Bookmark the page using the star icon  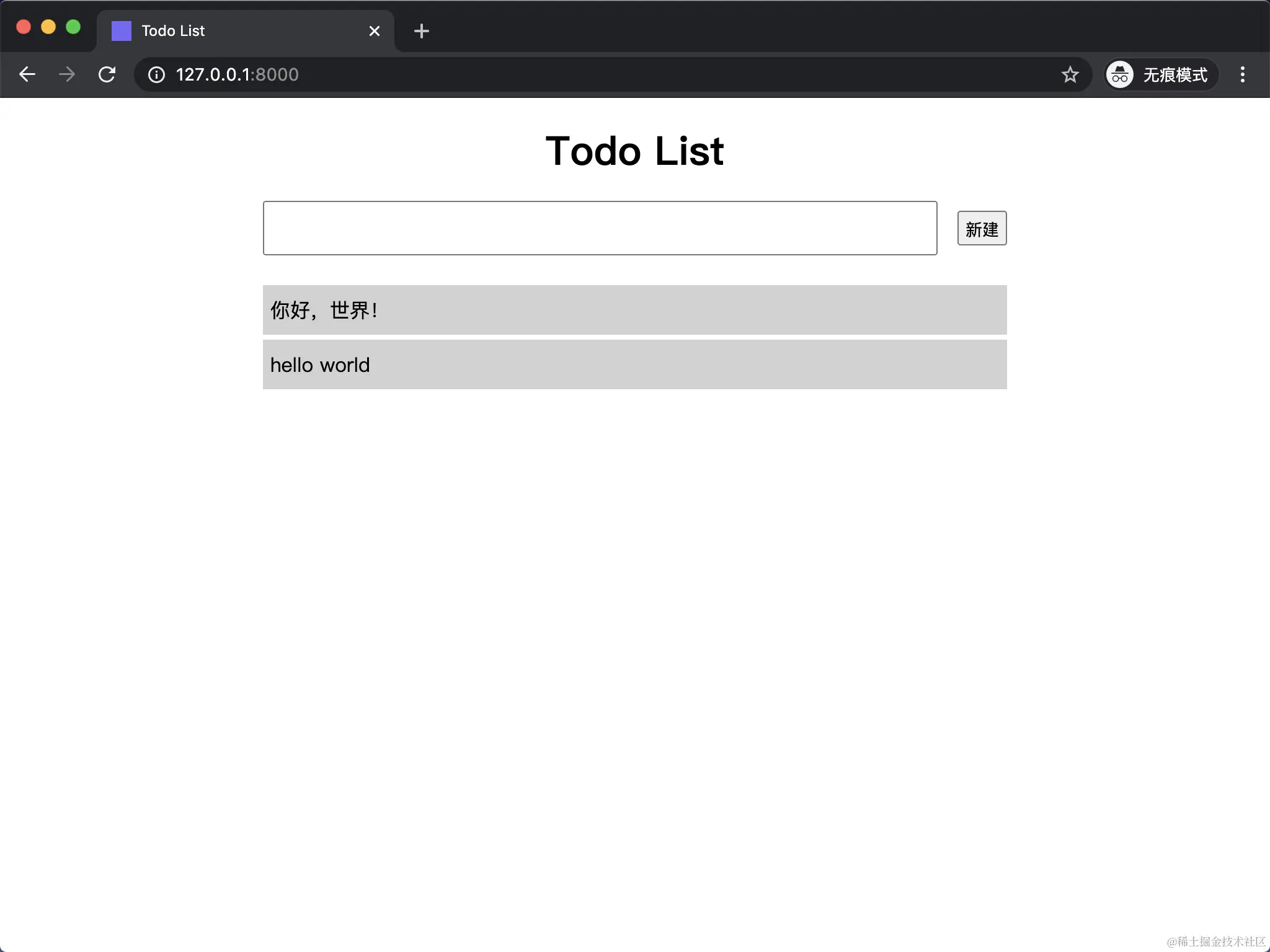(1069, 74)
